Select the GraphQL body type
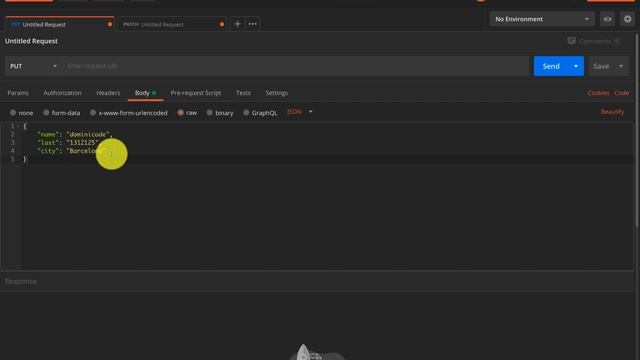The image size is (640, 360). pyautogui.click(x=246, y=112)
